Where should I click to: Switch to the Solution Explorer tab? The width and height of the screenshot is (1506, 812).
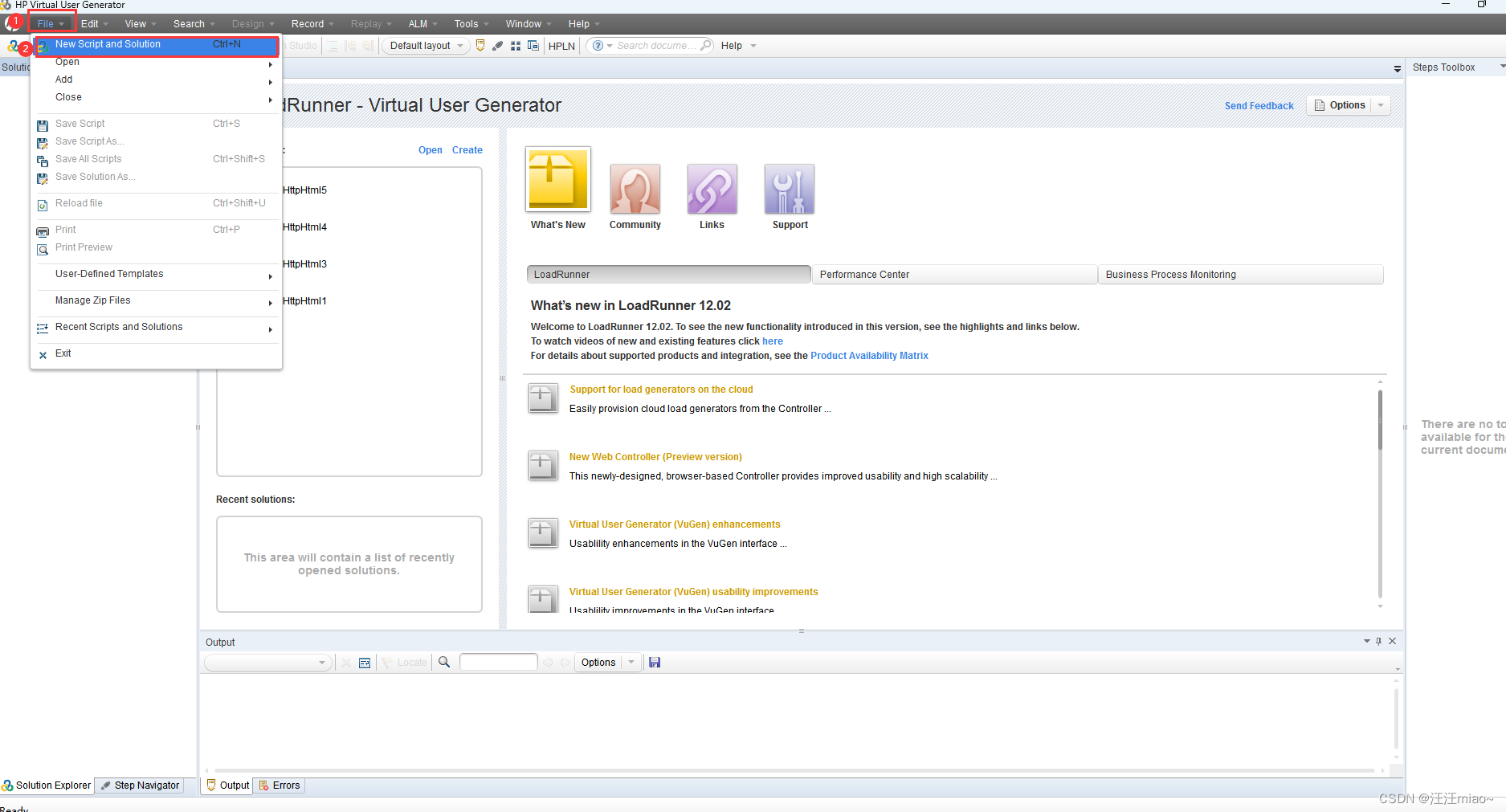pos(47,785)
